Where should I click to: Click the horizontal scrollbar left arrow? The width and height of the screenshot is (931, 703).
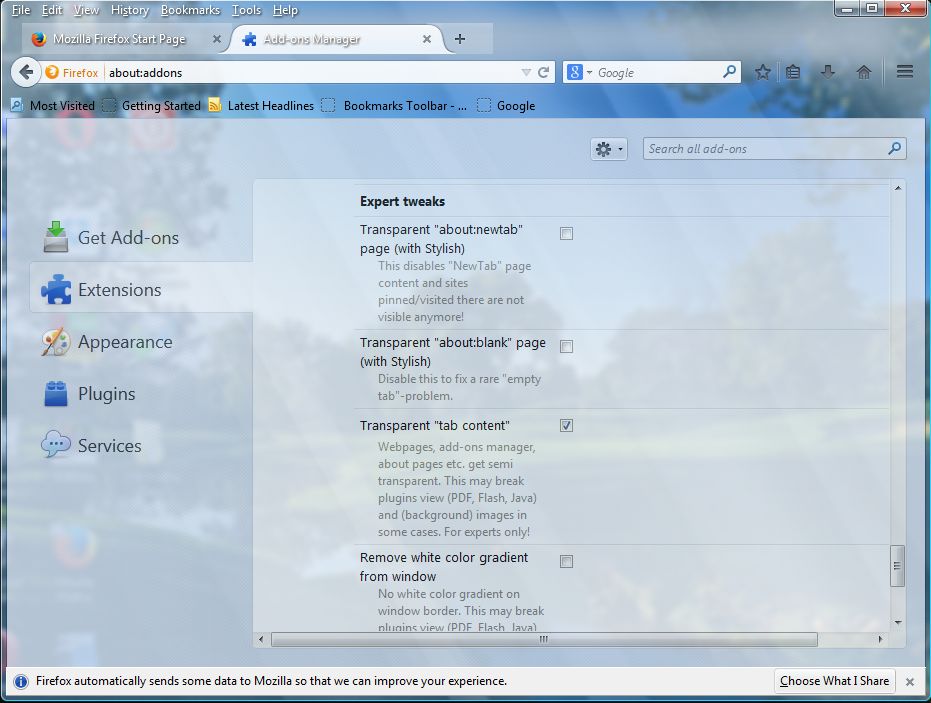261,639
